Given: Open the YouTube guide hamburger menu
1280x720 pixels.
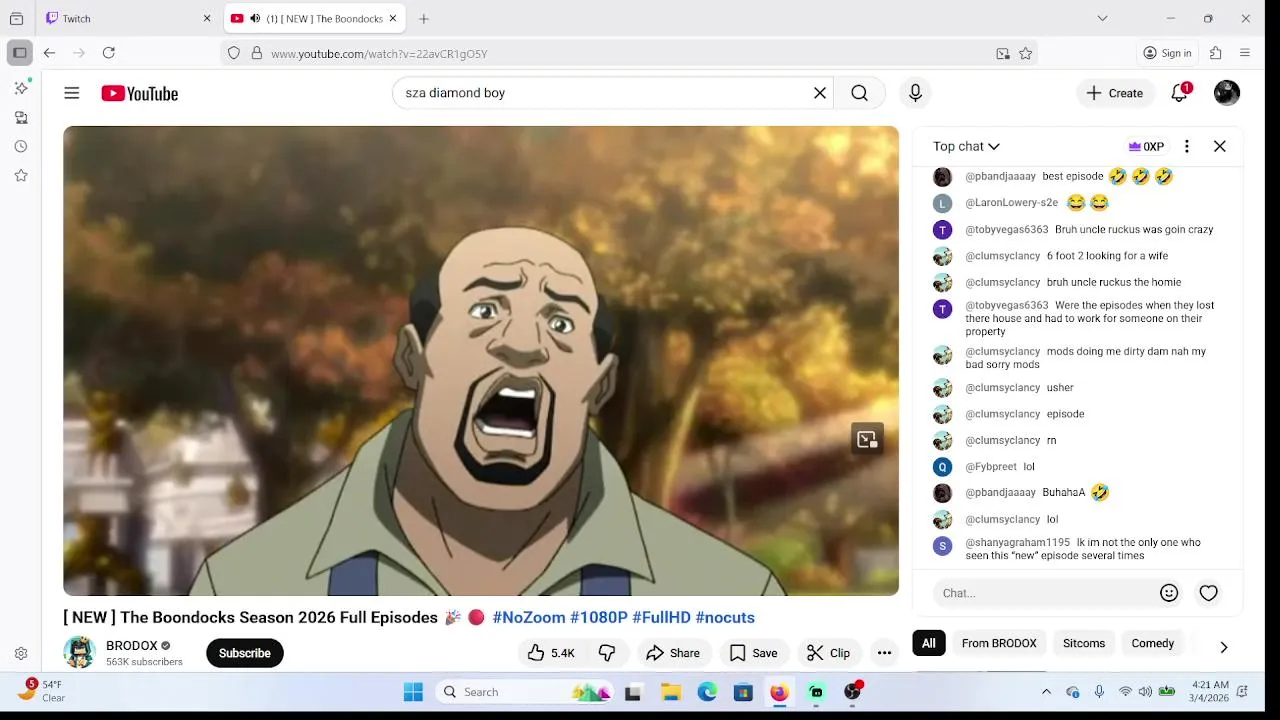Looking at the screenshot, I should (72, 93).
